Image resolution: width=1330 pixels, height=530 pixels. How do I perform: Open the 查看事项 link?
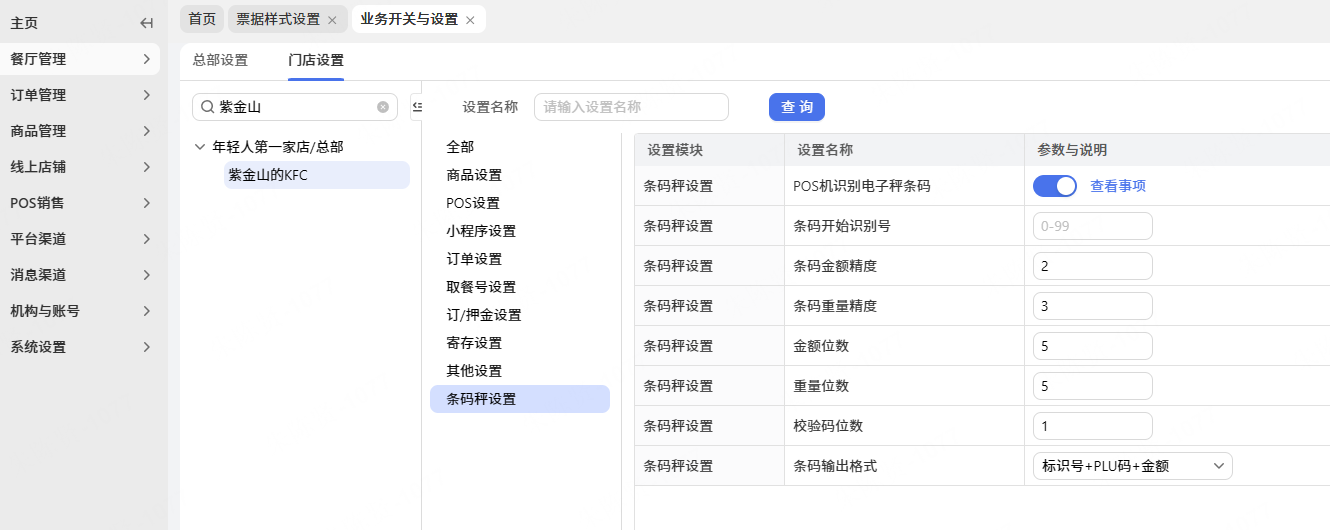click(1118, 186)
